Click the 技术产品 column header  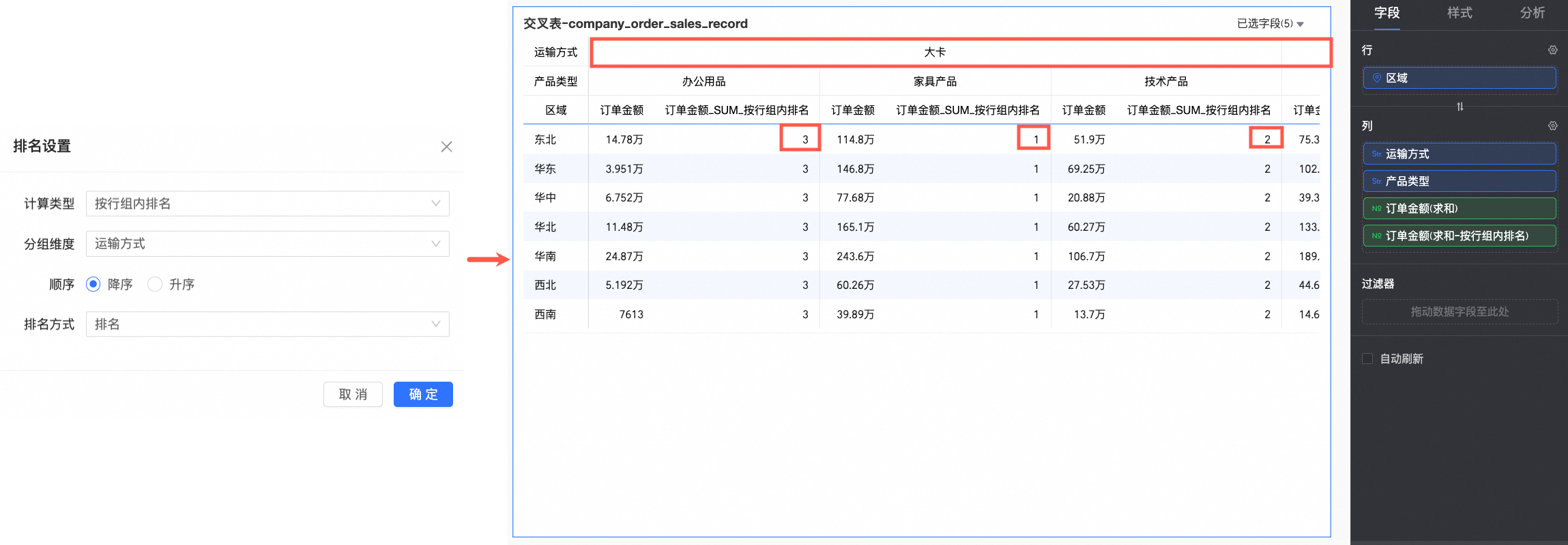coord(1166,81)
